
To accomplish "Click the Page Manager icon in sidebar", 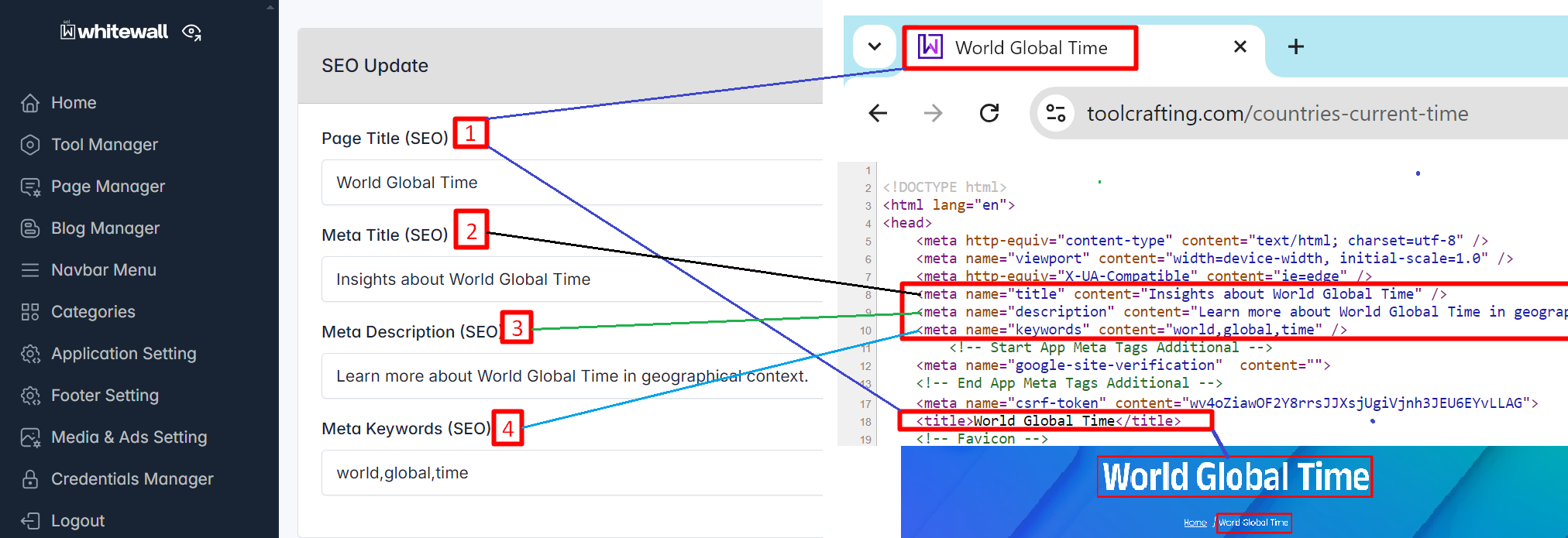I will [x=30, y=187].
